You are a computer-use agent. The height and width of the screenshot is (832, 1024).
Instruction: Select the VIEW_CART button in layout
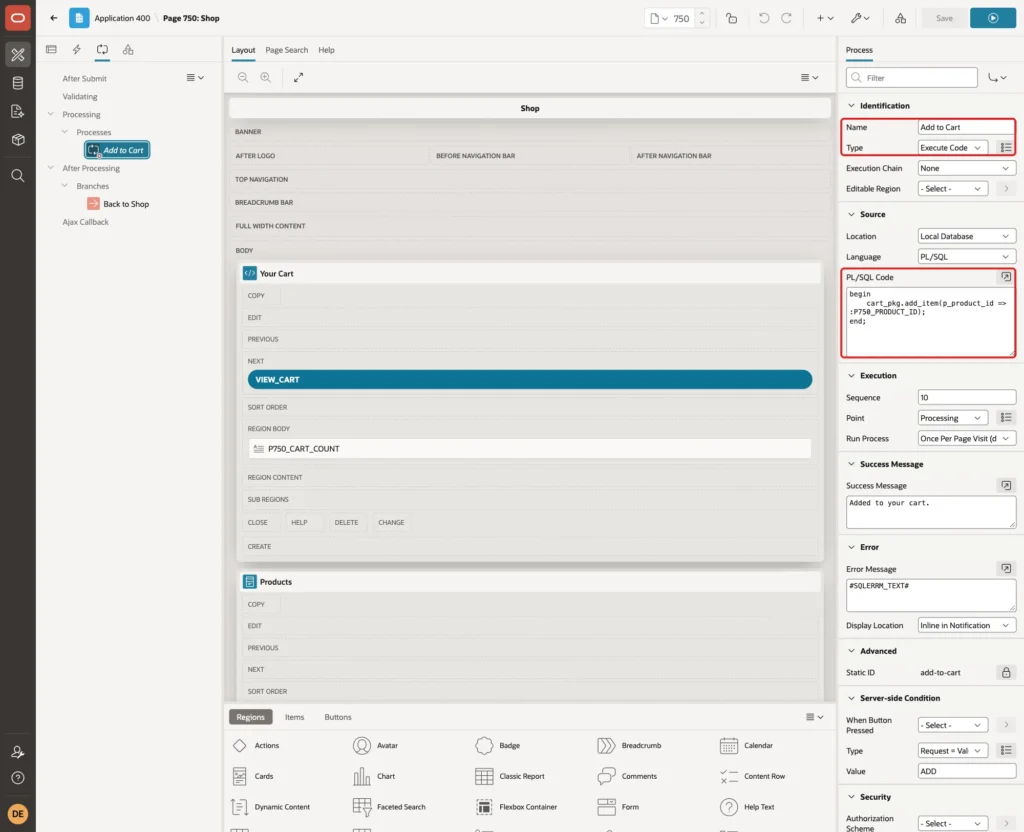coord(530,379)
